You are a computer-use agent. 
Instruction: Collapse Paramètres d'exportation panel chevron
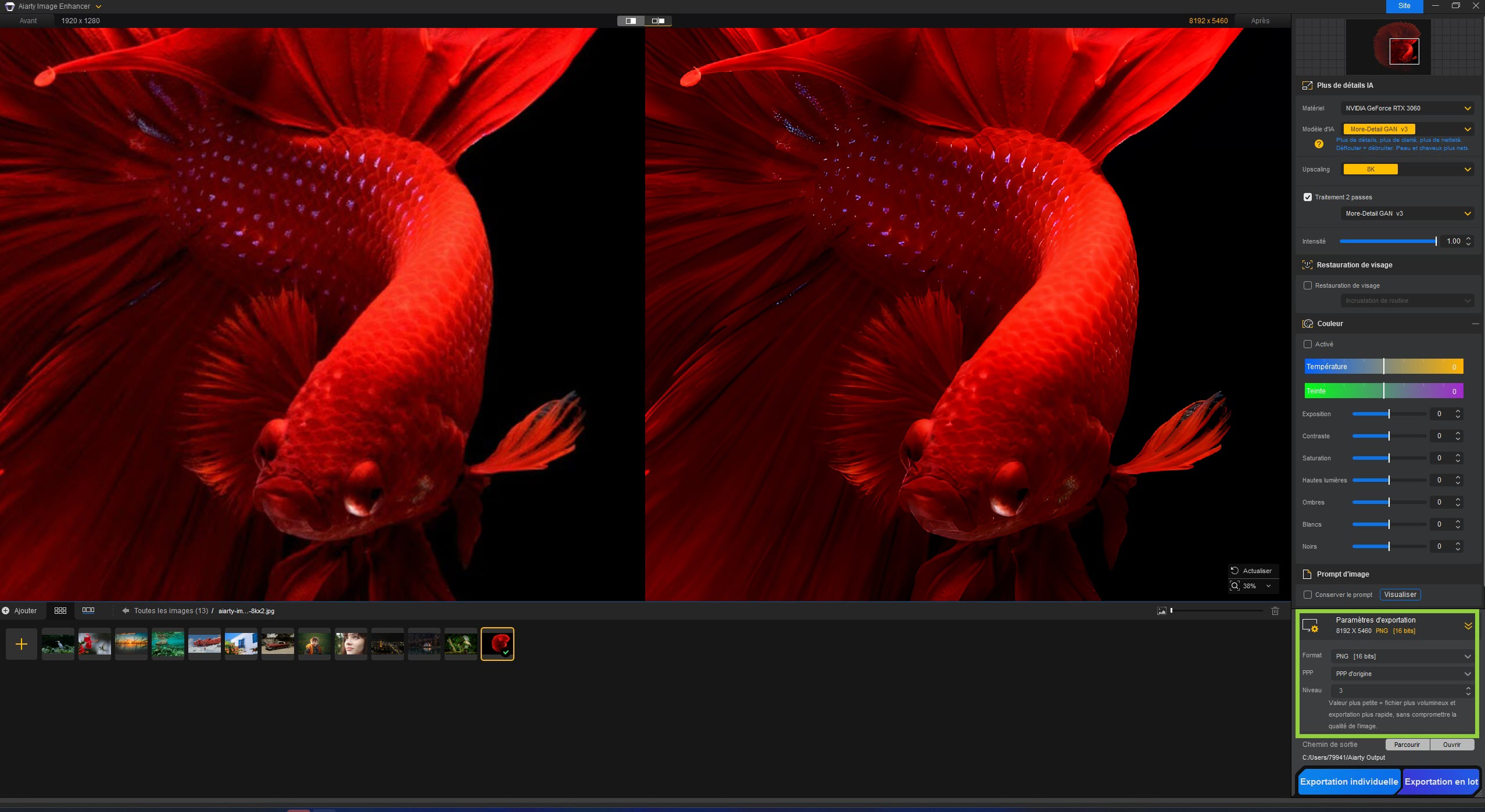[1468, 625]
